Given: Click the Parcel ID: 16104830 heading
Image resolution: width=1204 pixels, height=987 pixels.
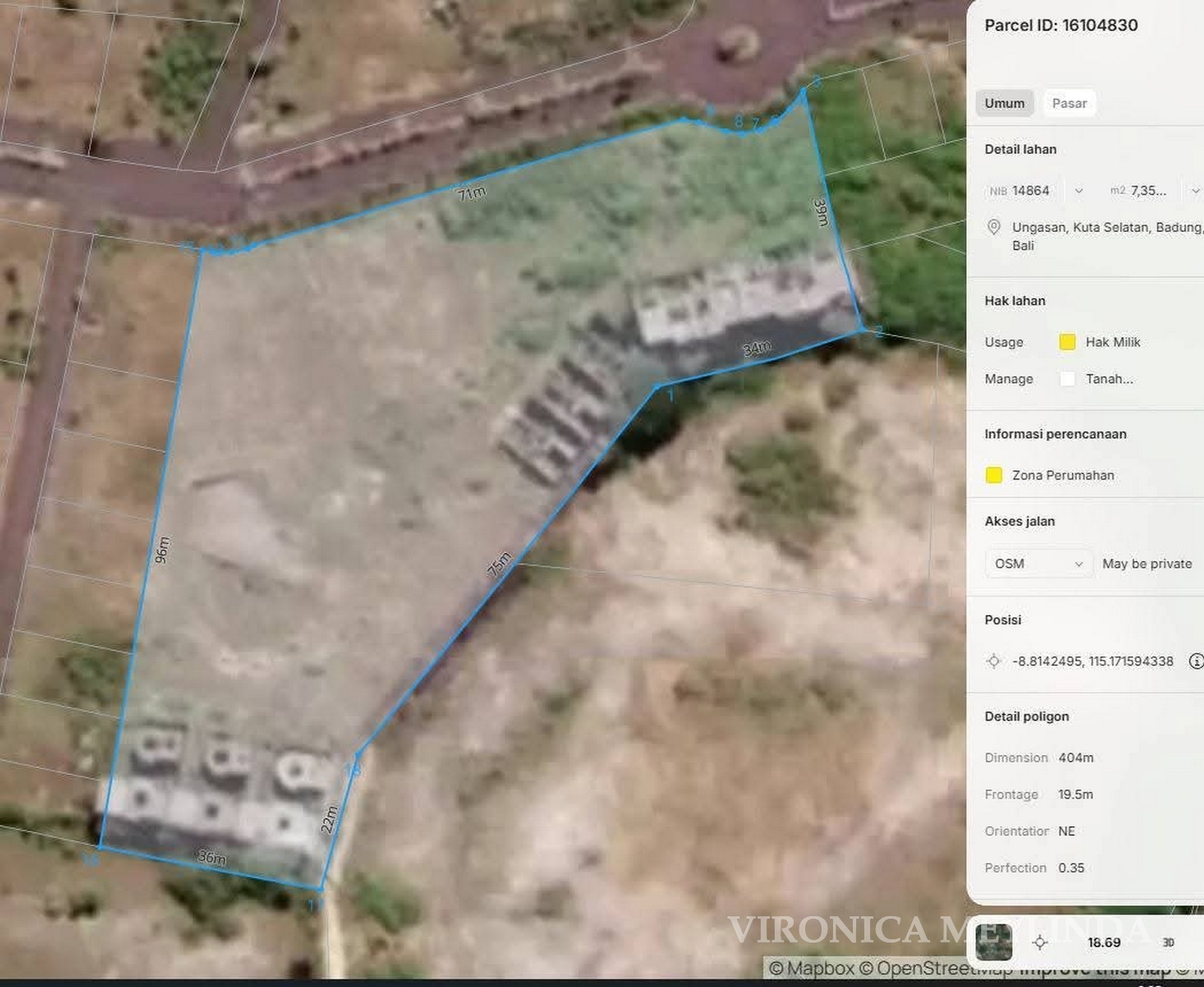Looking at the screenshot, I should click(x=1061, y=25).
